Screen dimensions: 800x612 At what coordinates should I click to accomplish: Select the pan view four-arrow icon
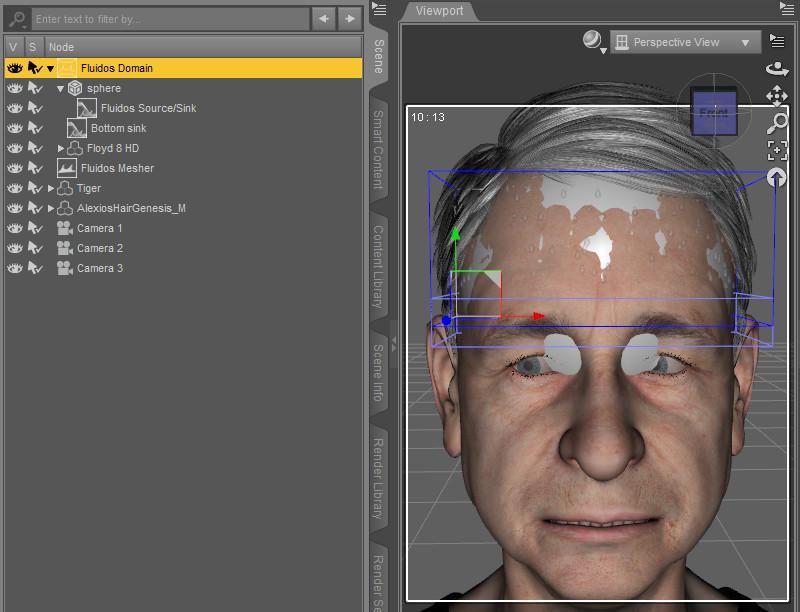[776, 96]
